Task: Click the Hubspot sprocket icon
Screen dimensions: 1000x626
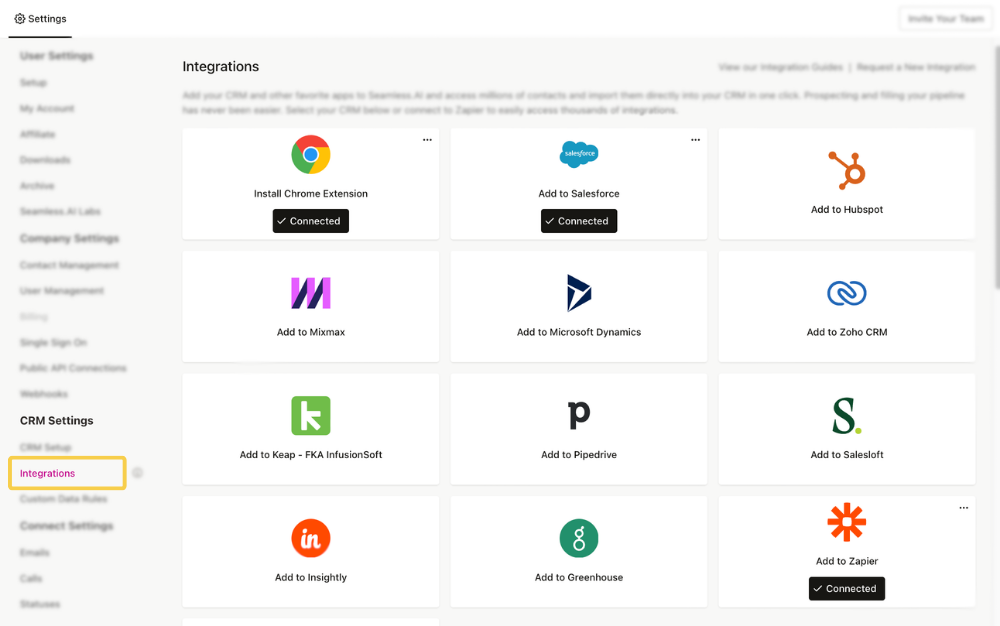Action: click(x=846, y=170)
